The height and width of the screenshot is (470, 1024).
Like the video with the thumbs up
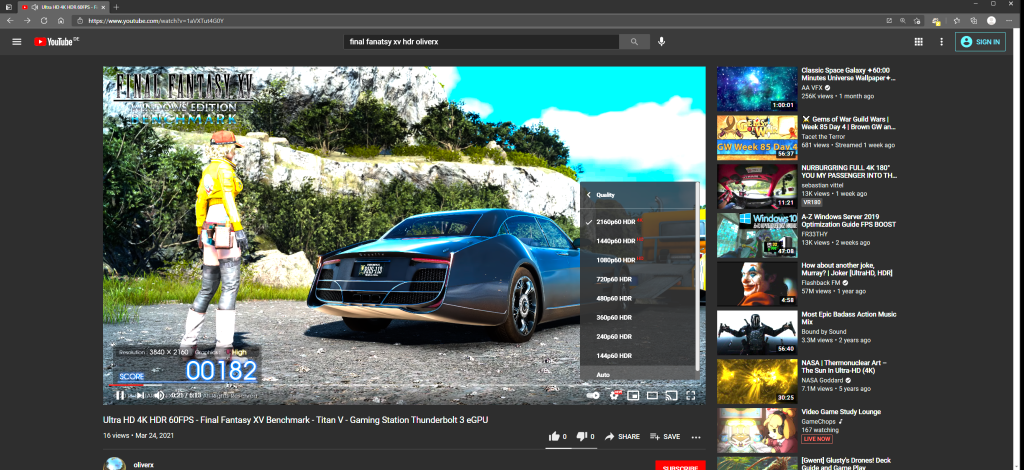click(554, 437)
